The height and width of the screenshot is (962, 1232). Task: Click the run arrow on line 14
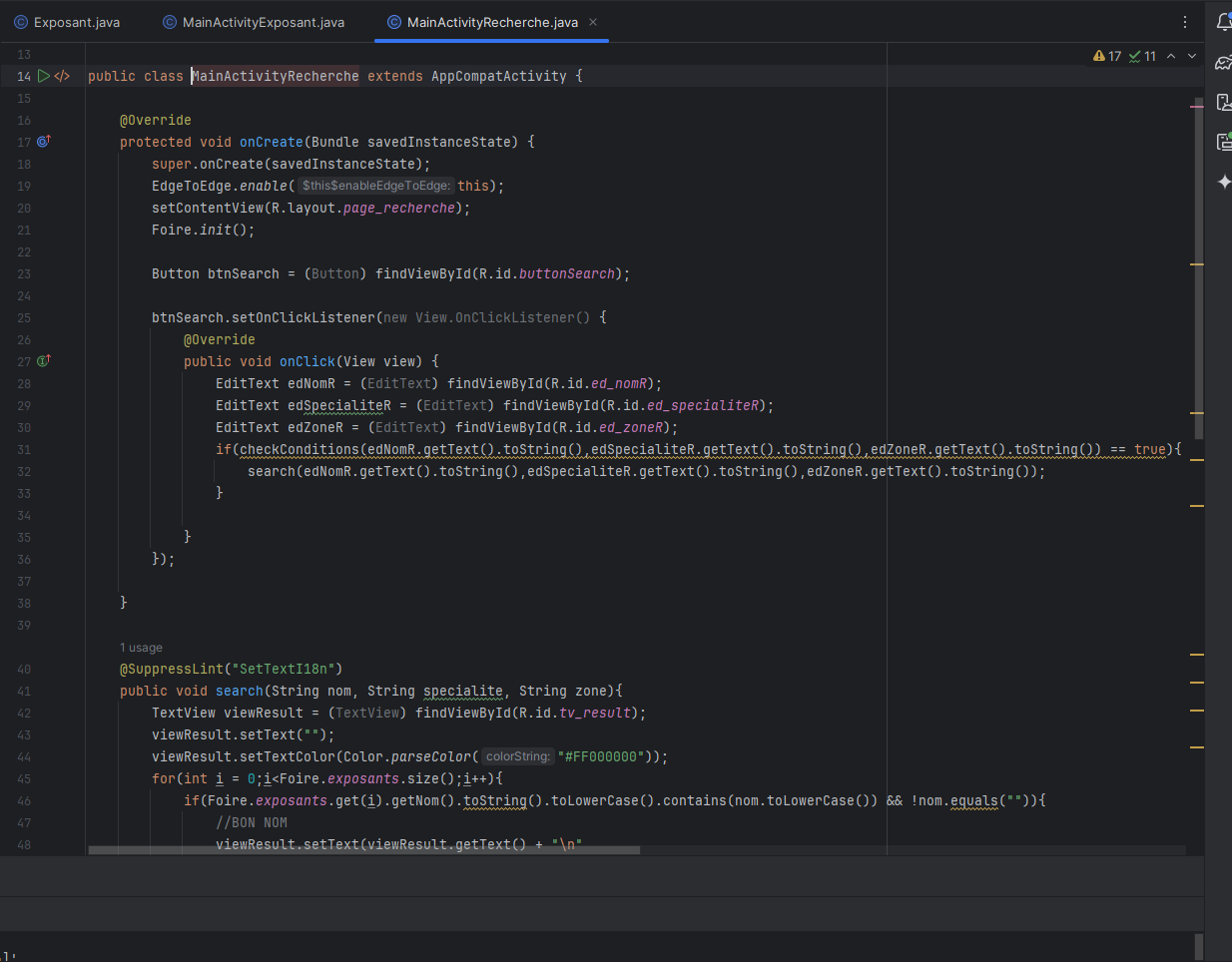[44, 76]
